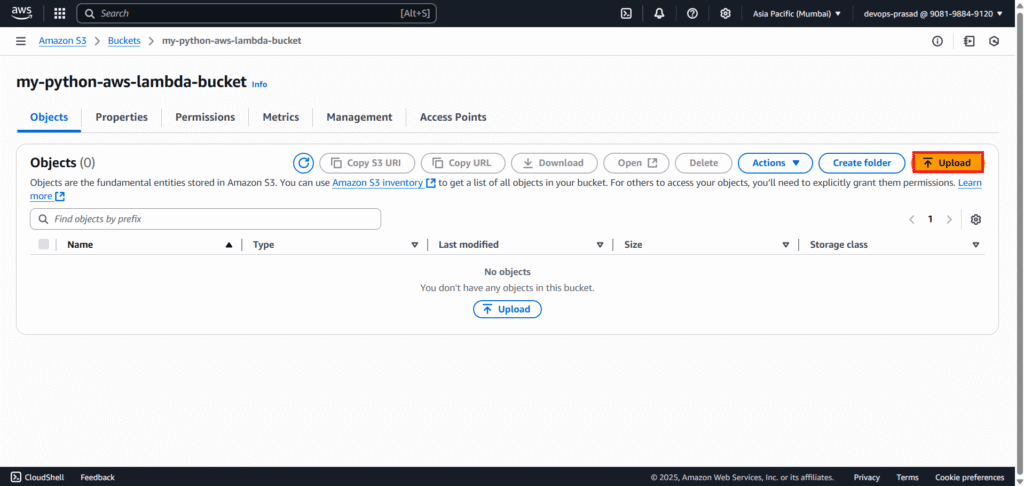The height and width of the screenshot is (486, 1024).
Task: Click Upload button in empty table
Action: click(x=507, y=309)
